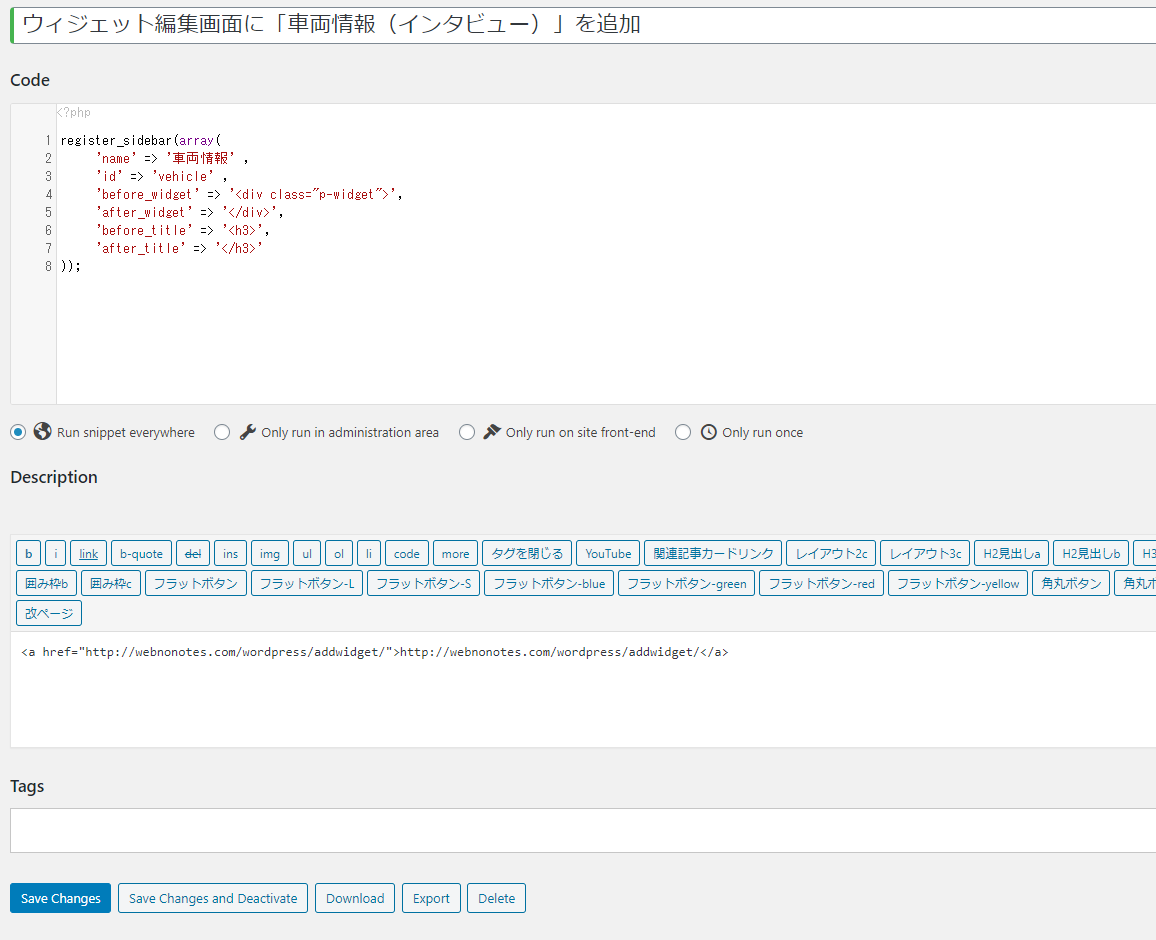The image size is (1156, 940).
Task: Click the 'before_widget' code line
Action: tap(249, 194)
